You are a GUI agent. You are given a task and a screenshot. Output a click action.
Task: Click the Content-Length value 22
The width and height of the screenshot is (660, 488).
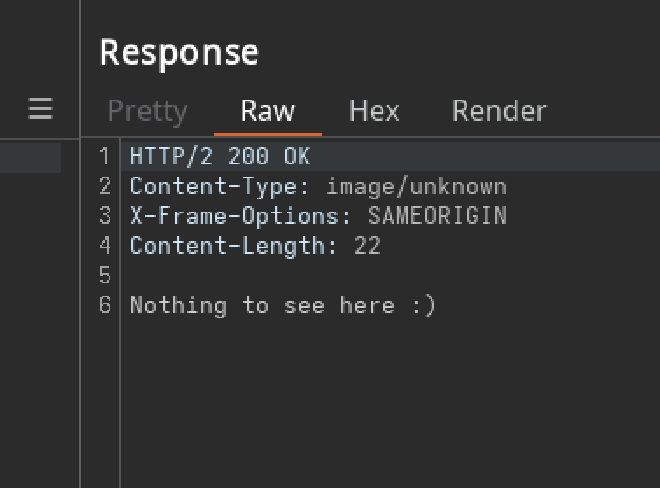(x=367, y=246)
